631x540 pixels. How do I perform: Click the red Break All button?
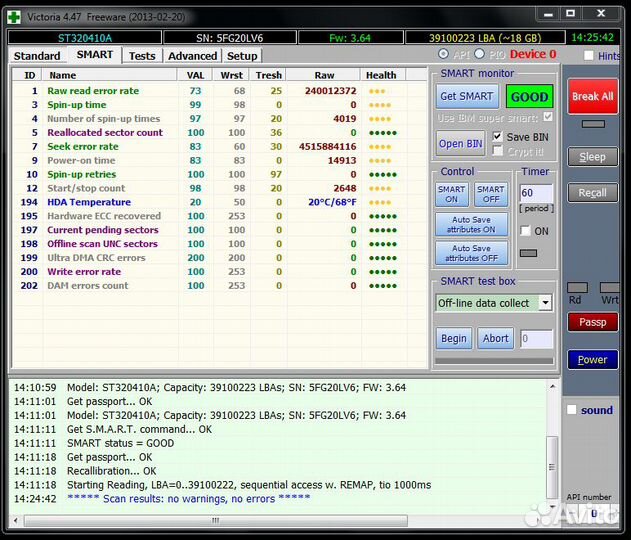click(592, 97)
